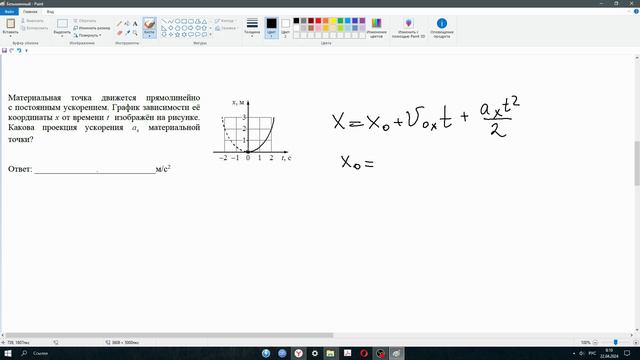Open the shape Outline (Контур) dropdown
This screenshot has height=360, width=640.
225,20
